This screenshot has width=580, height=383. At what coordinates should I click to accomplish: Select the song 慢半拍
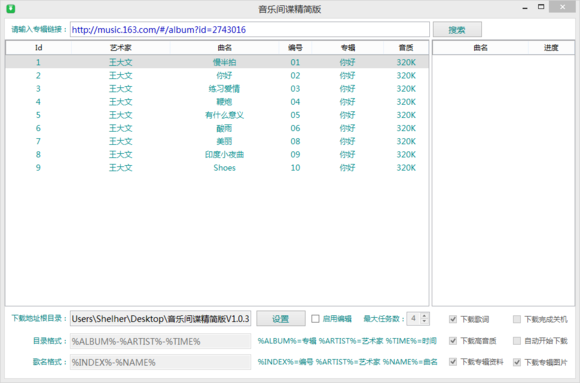224,62
